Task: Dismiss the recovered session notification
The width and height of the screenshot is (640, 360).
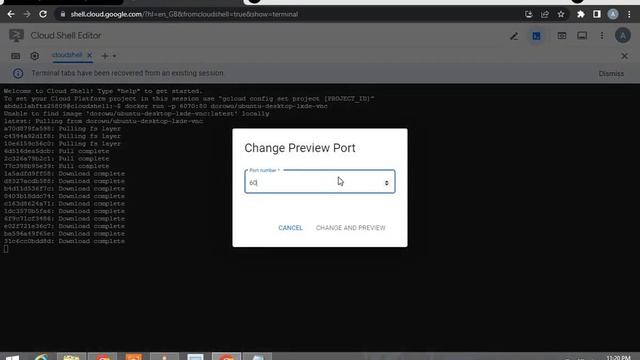Action: tap(611, 74)
